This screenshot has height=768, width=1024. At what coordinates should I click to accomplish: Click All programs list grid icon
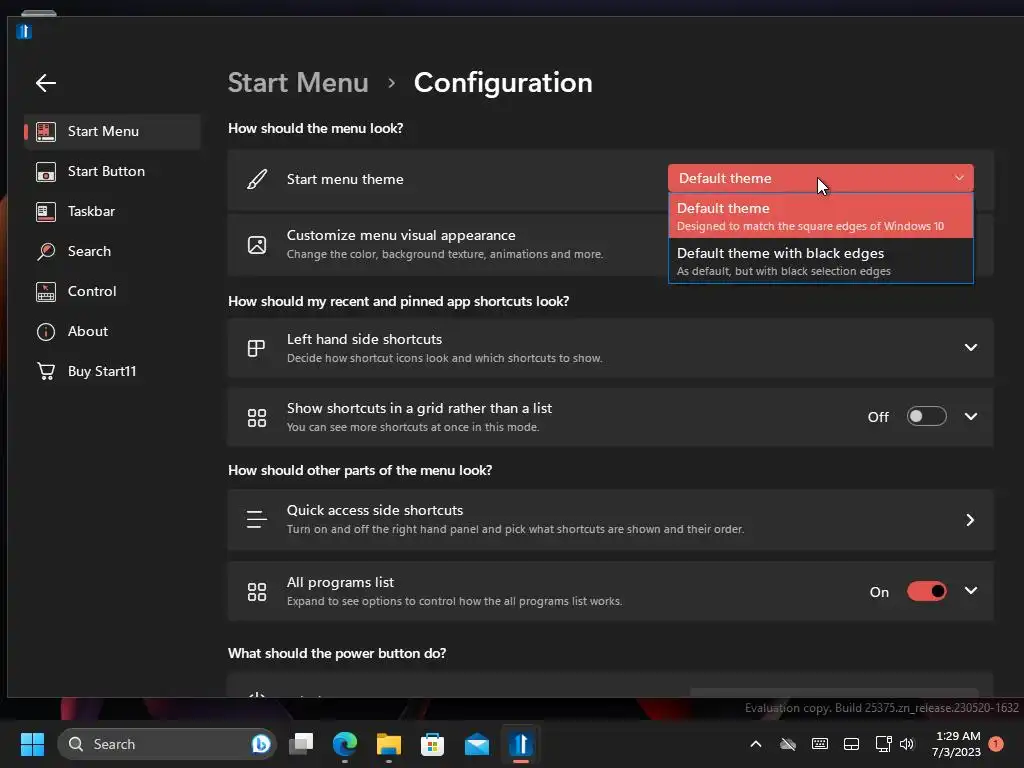click(x=257, y=592)
